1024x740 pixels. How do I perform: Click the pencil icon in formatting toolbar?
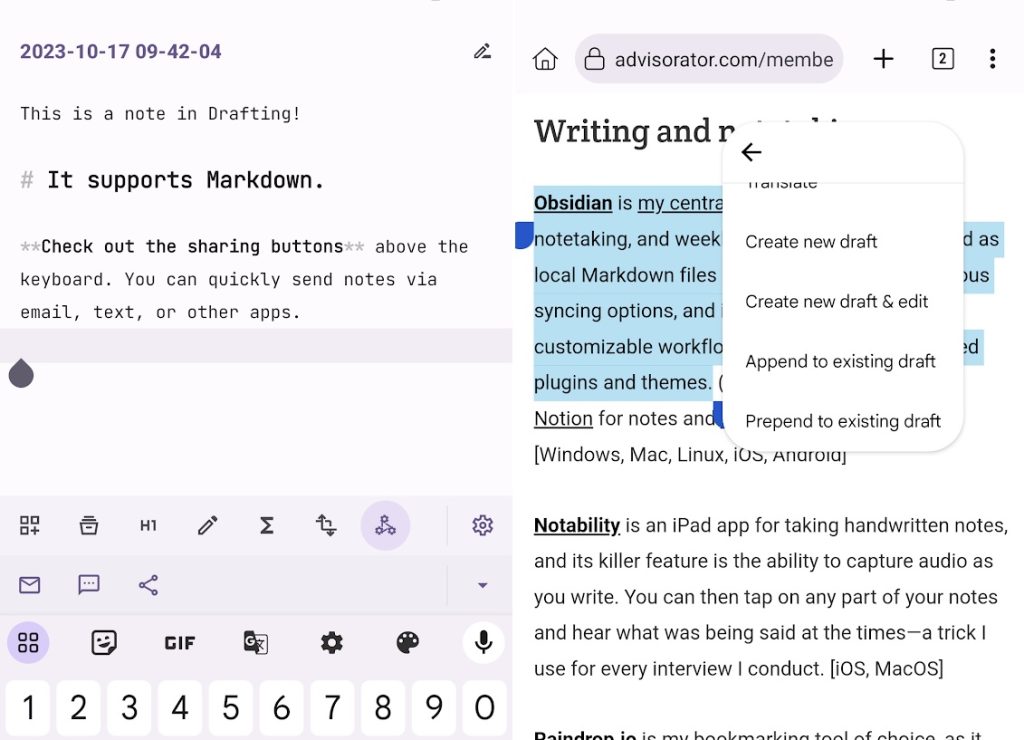[208, 525]
